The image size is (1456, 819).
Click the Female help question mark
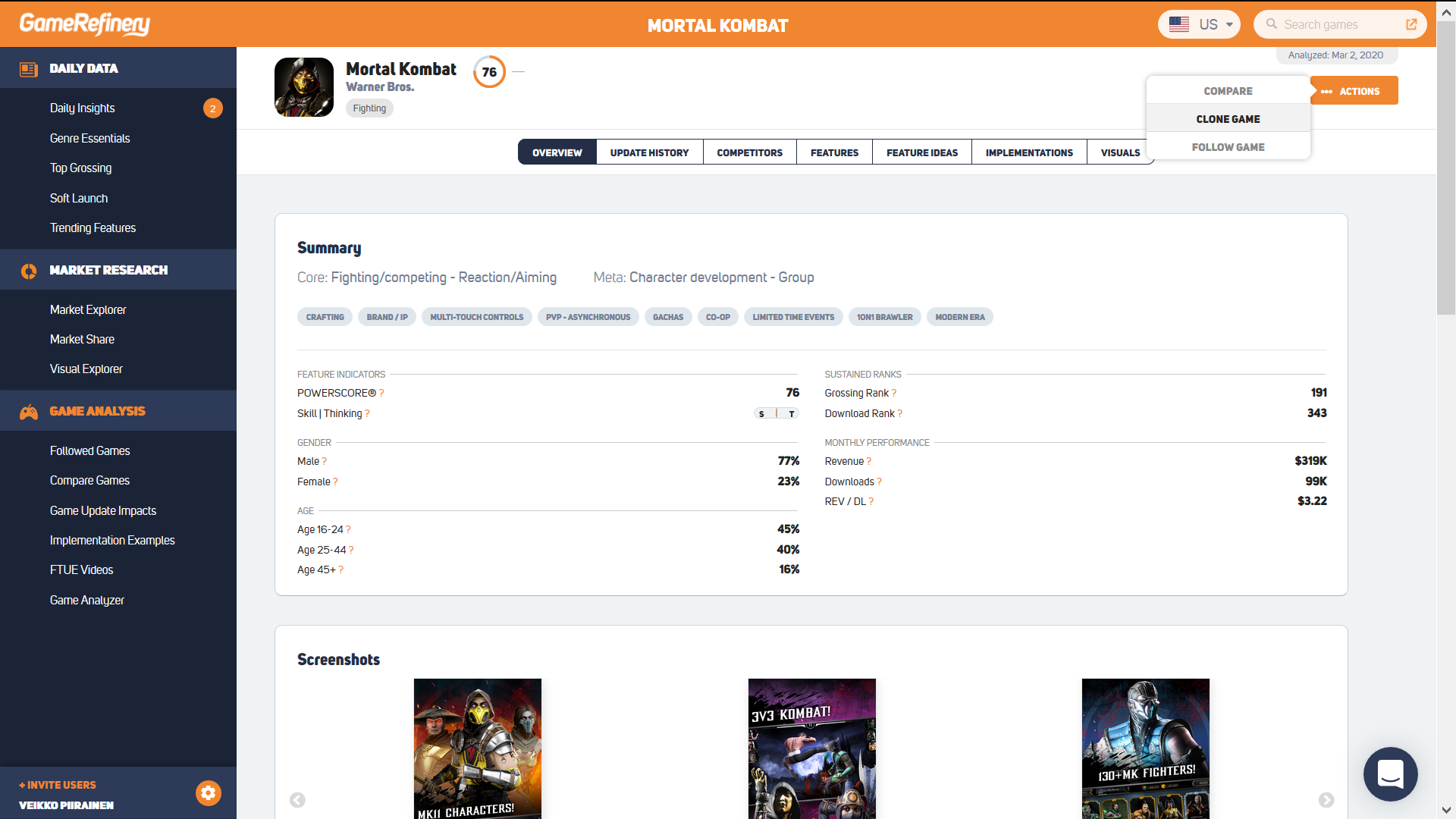click(x=336, y=482)
